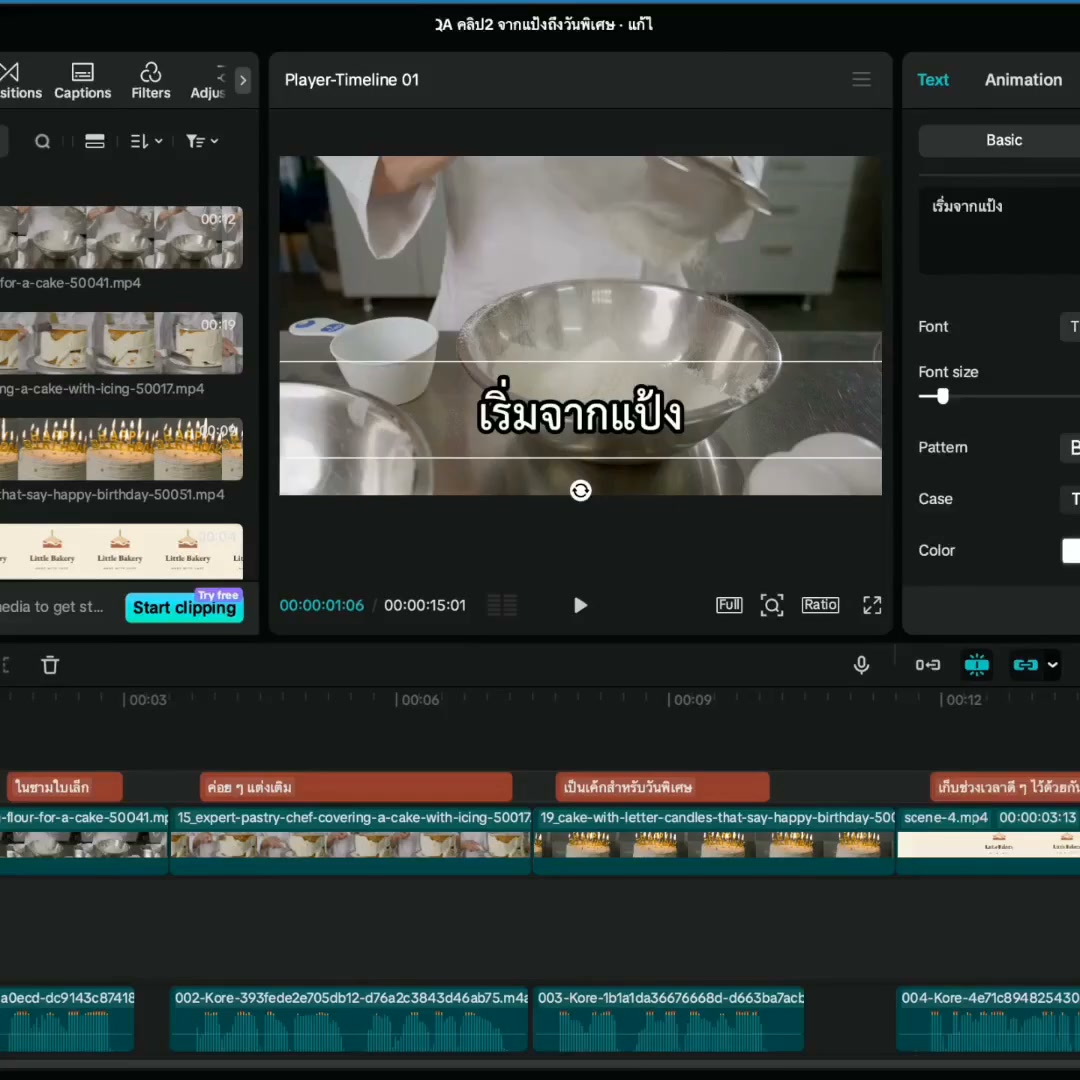Toggle the main track magnet
This screenshot has height=1080, width=1080.
coord(927,665)
